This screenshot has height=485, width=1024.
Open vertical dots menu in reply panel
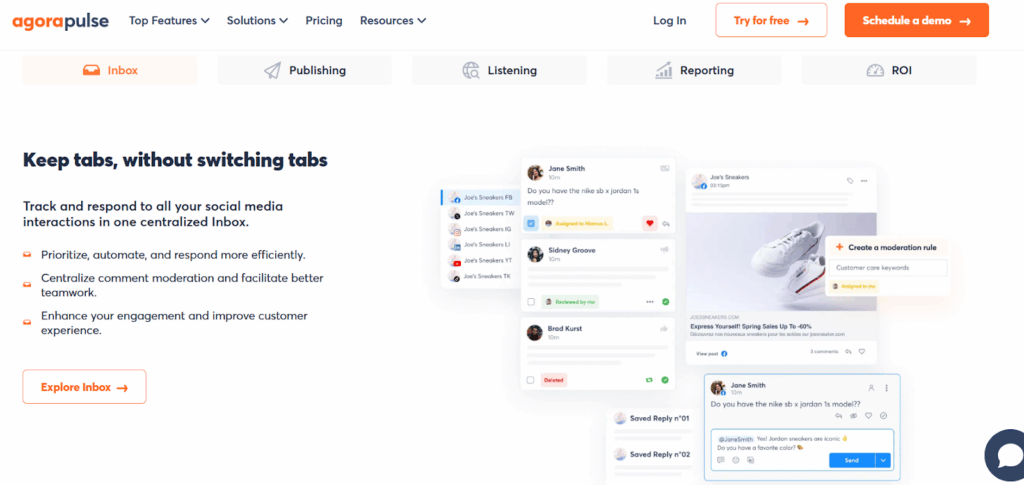(x=886, y=388)
